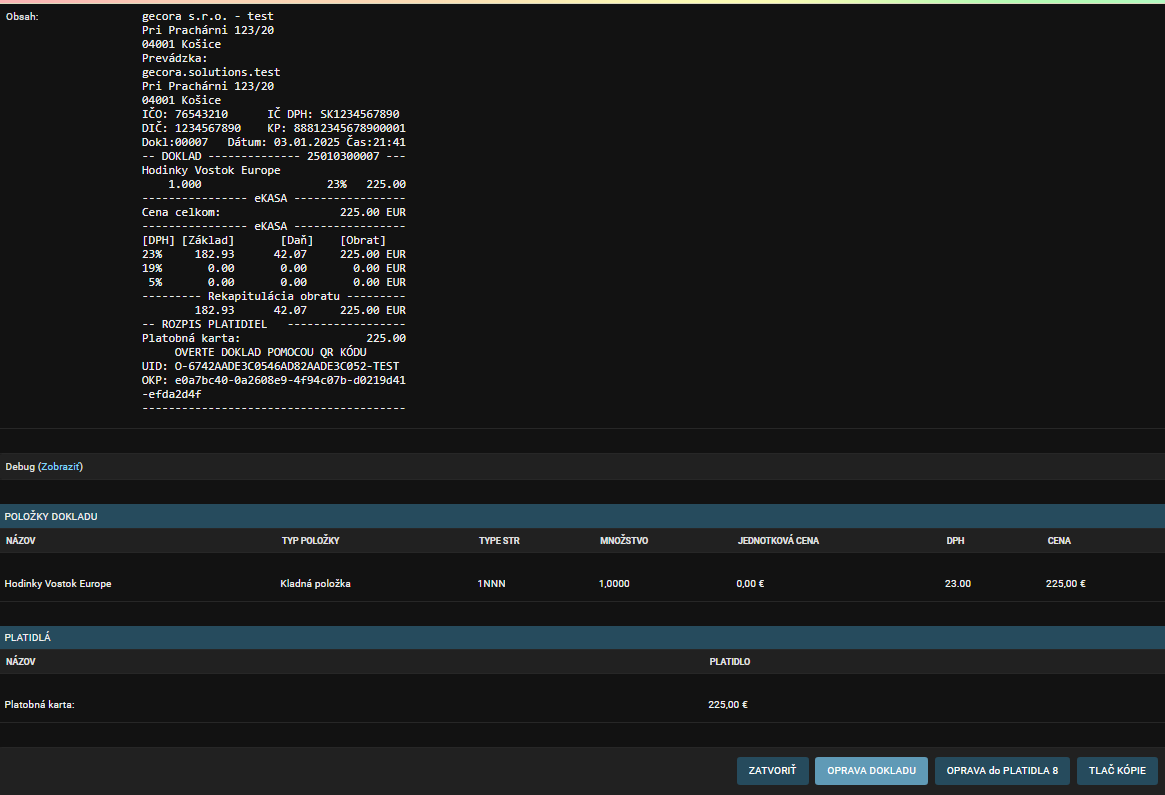Click the PLATIDLO column header

pos(730,662)
